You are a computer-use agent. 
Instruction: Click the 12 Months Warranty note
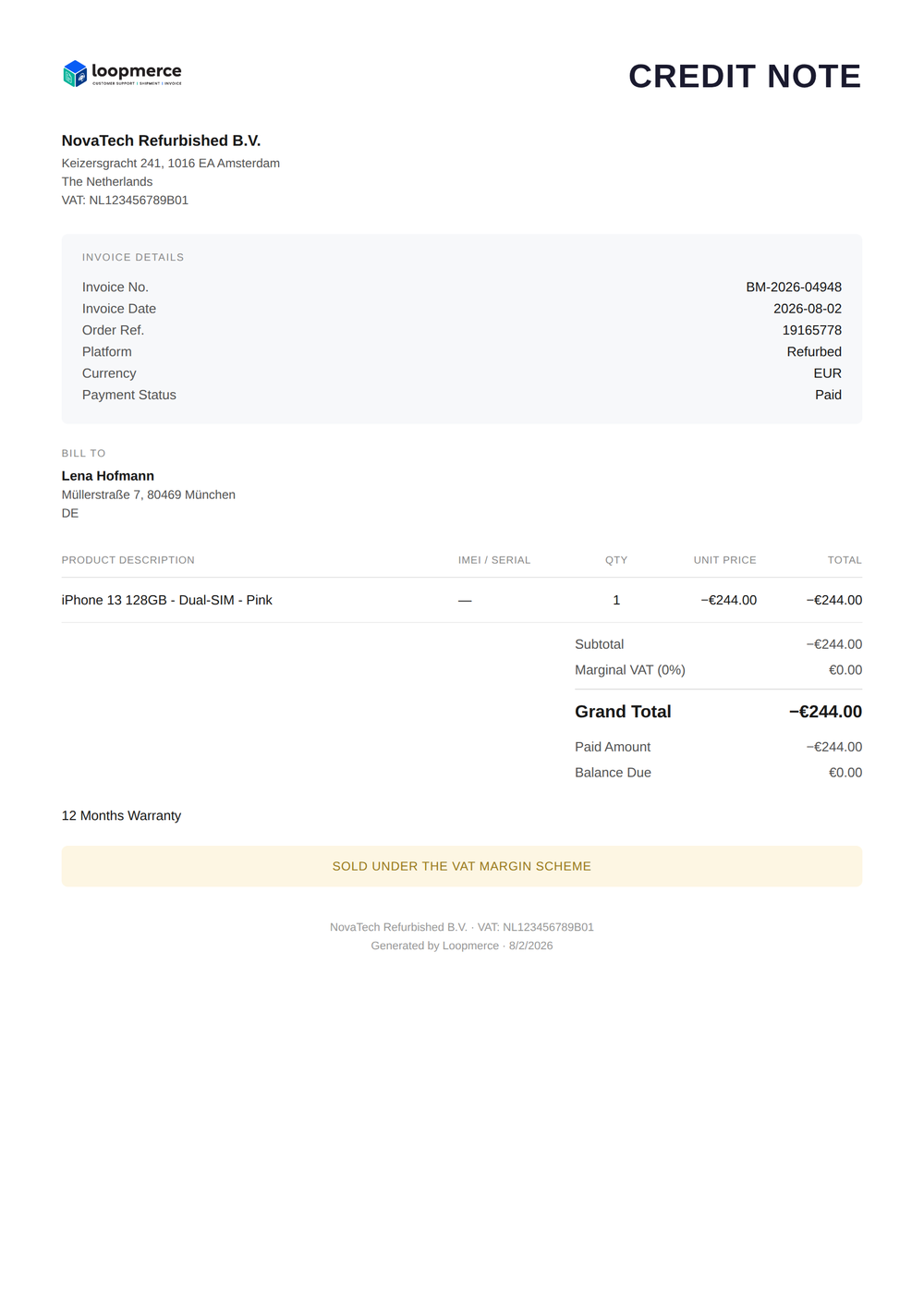pos(122,816)
